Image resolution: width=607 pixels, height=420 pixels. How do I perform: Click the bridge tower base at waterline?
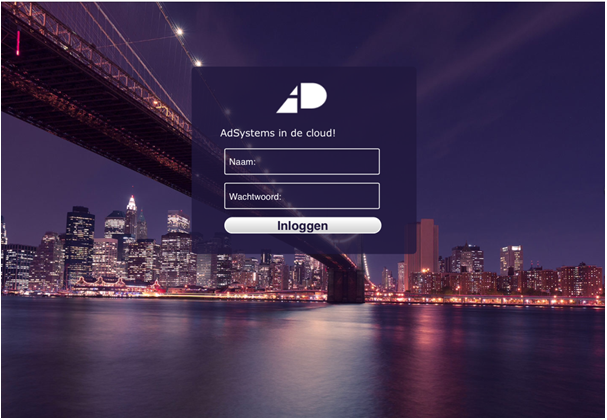tap(346, 286)
